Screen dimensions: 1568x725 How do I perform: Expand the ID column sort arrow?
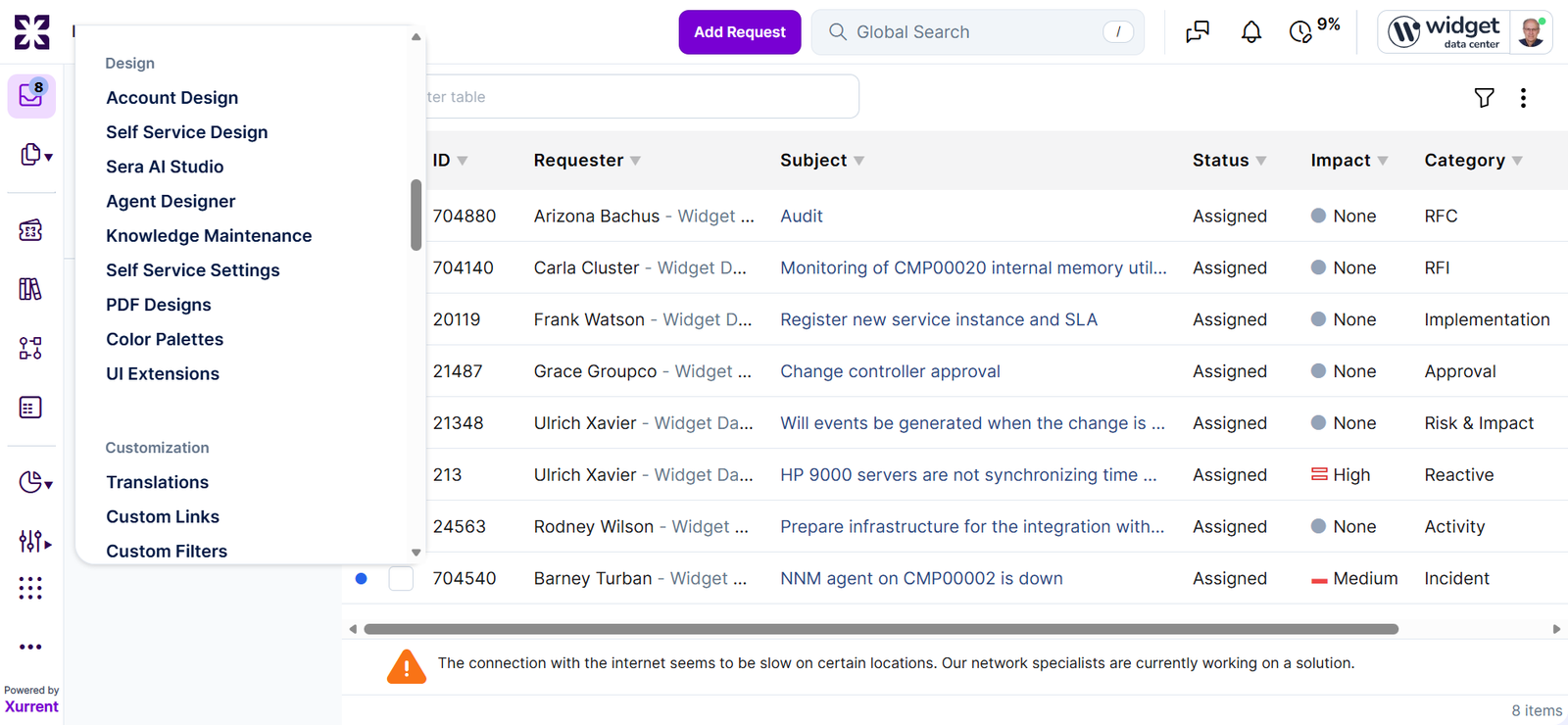click(463, 161)
